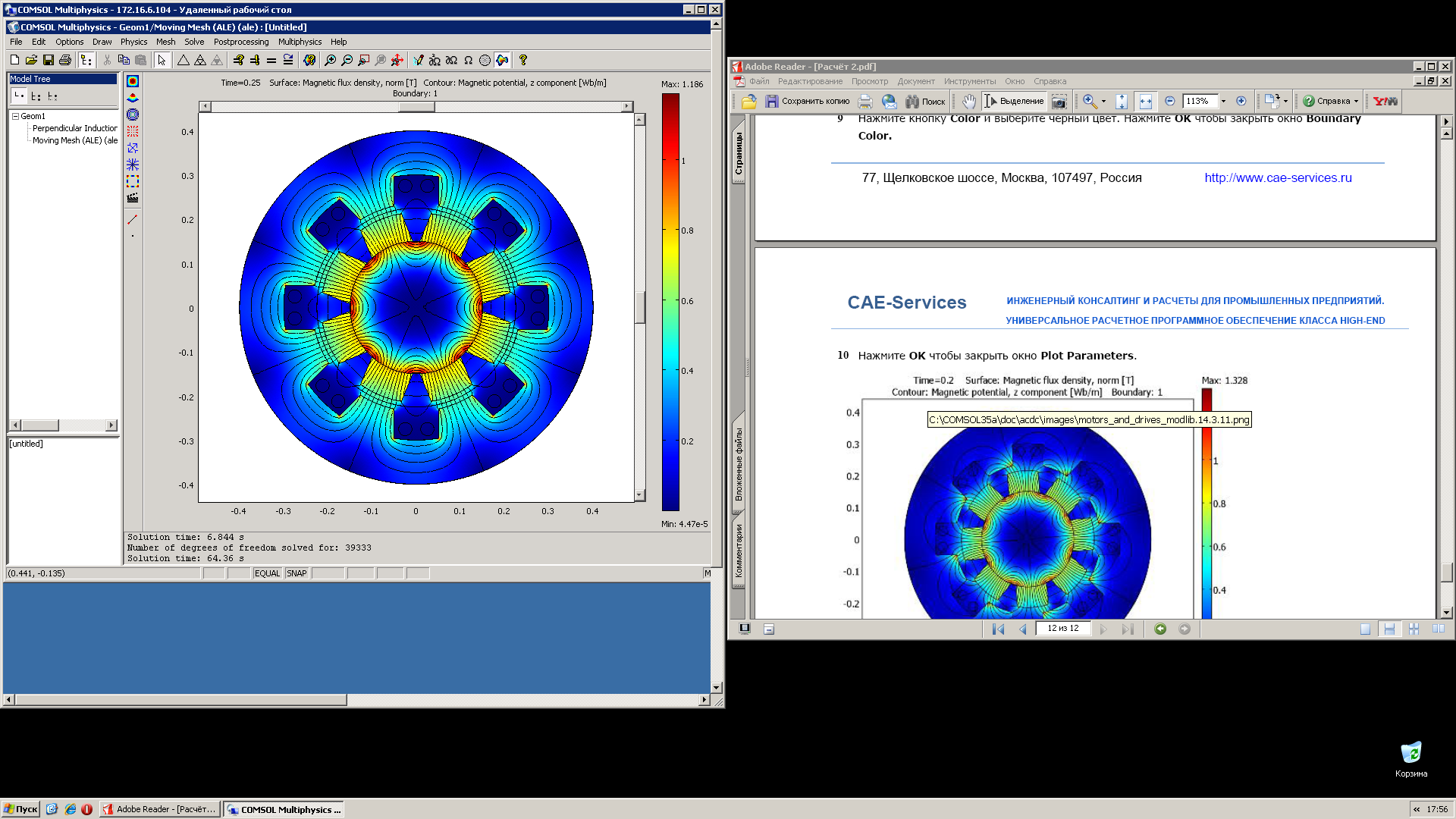Toggle Surface Plot in COMSOL plot toolbar

tap(133, 81)
